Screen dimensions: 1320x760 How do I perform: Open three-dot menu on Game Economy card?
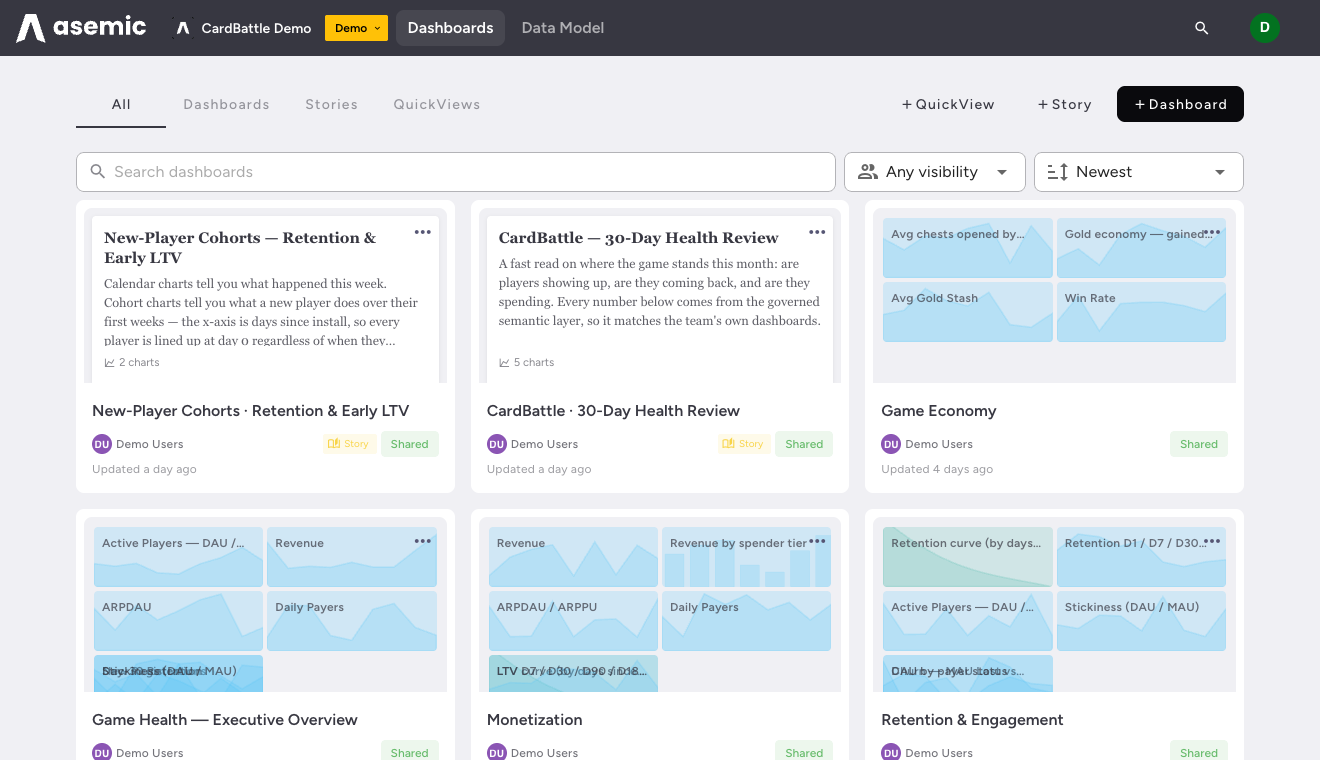[x=1212, y=232]
